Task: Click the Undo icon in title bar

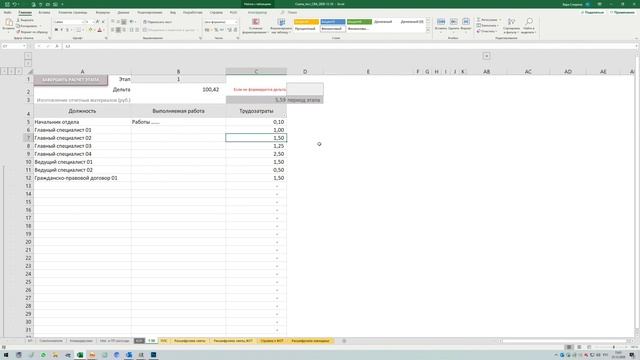Action: [x=15, y=4]
